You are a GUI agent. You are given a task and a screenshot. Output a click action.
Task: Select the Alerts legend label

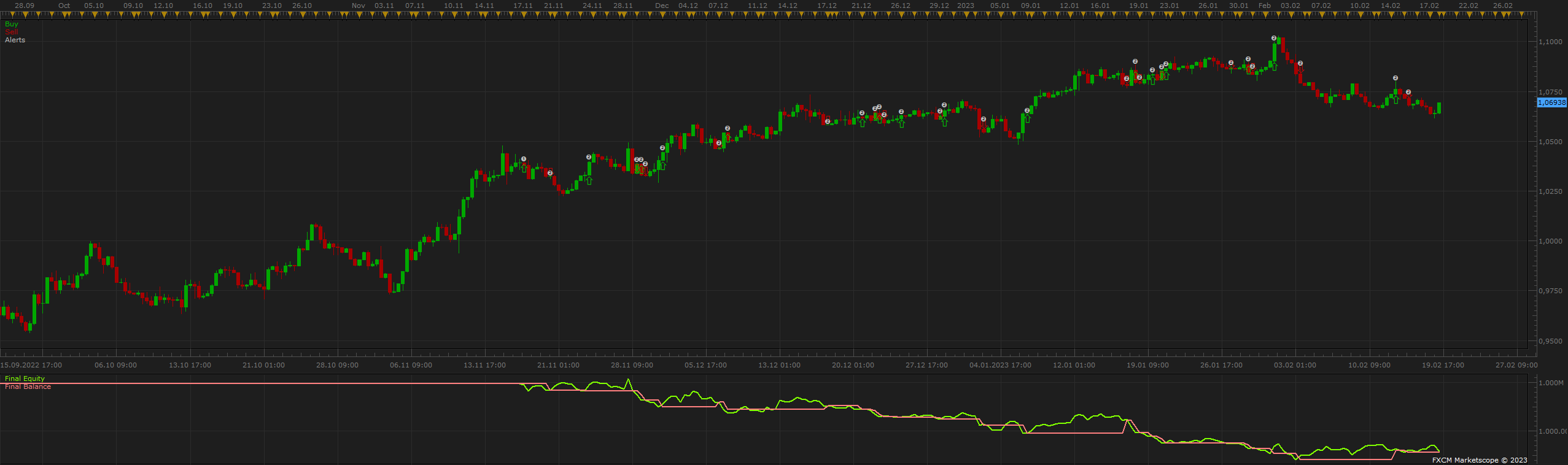pos(15,40)
